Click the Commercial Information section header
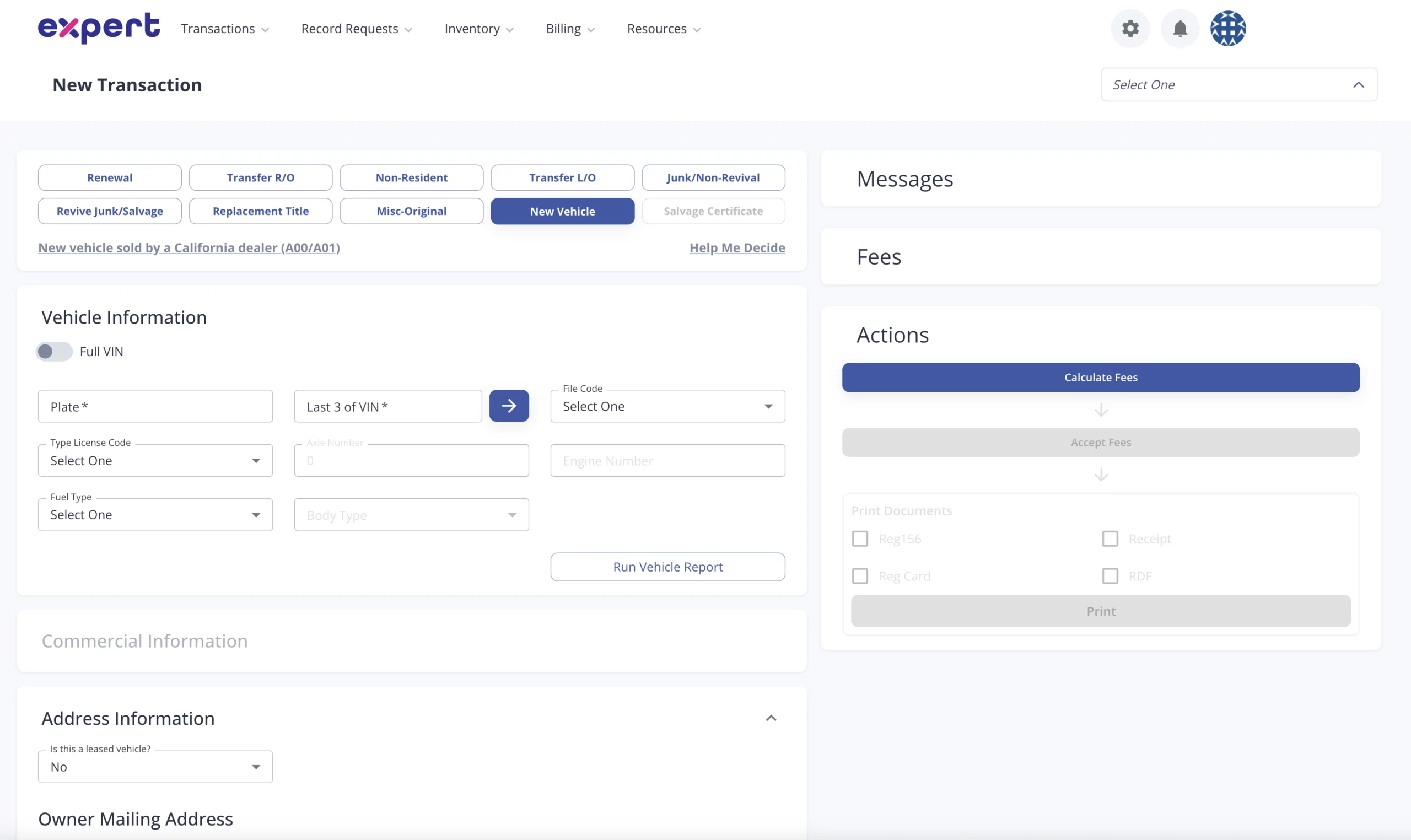The image size is (1411, 840). pos(144,641)
